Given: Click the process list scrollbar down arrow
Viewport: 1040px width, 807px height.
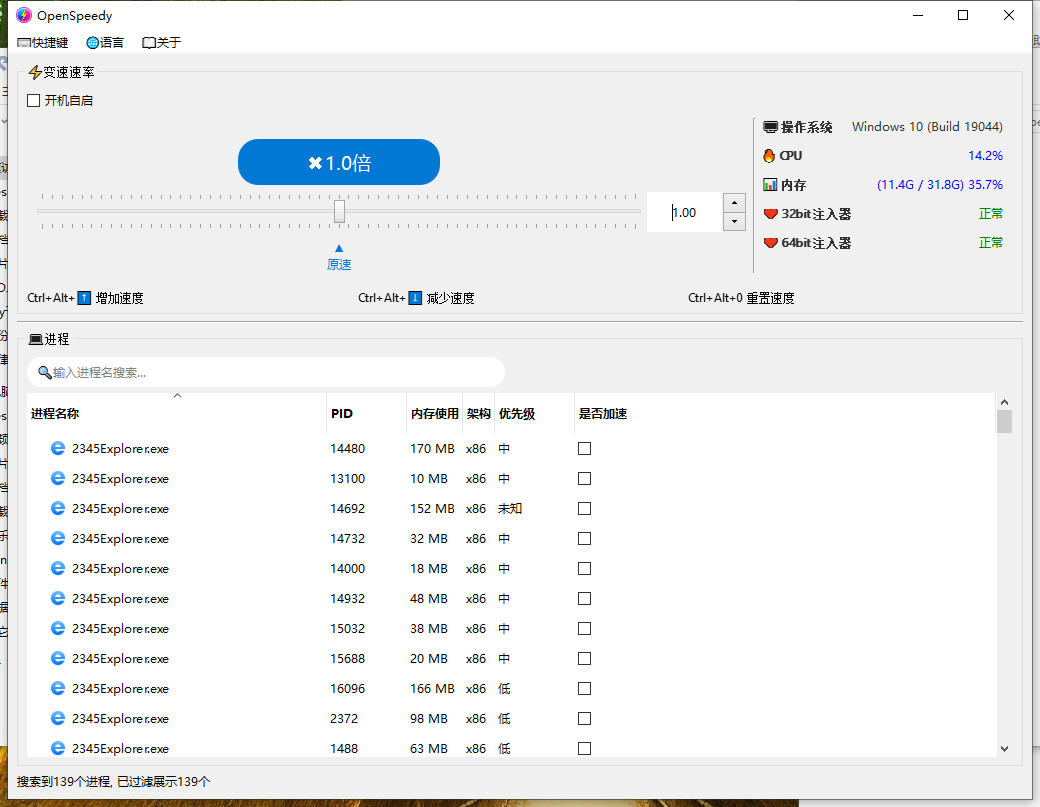Looking at the screenshot, I should point(1004,749).
